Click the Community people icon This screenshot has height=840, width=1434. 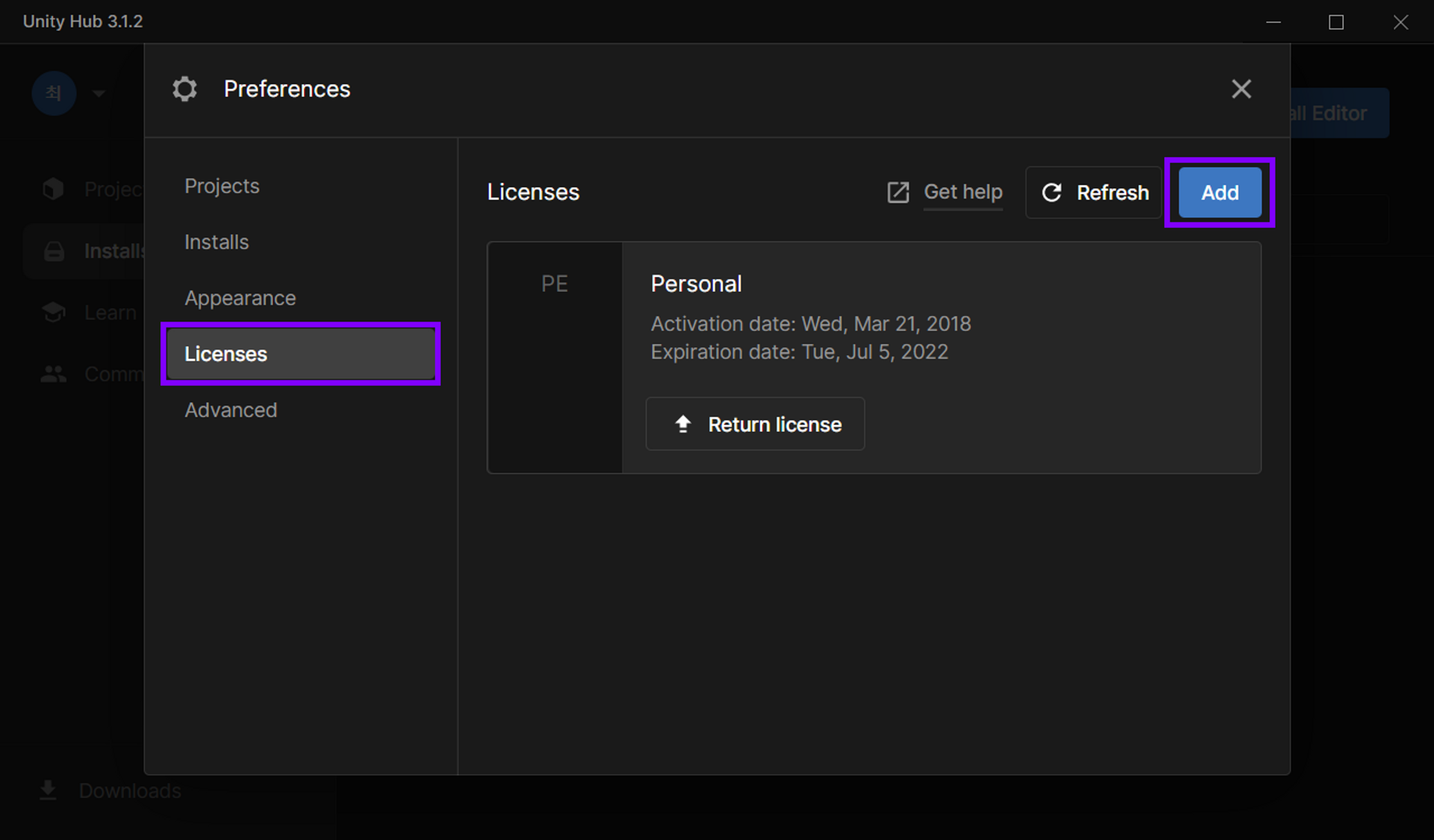(53, 374)
